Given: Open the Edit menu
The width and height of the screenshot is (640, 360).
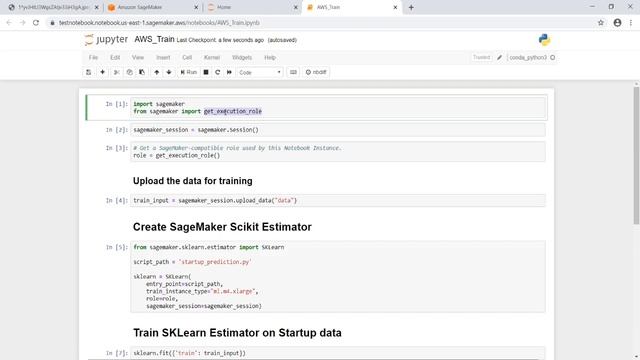Looking at the screenshot, I should pyautogui.click(x=115, y=58).
